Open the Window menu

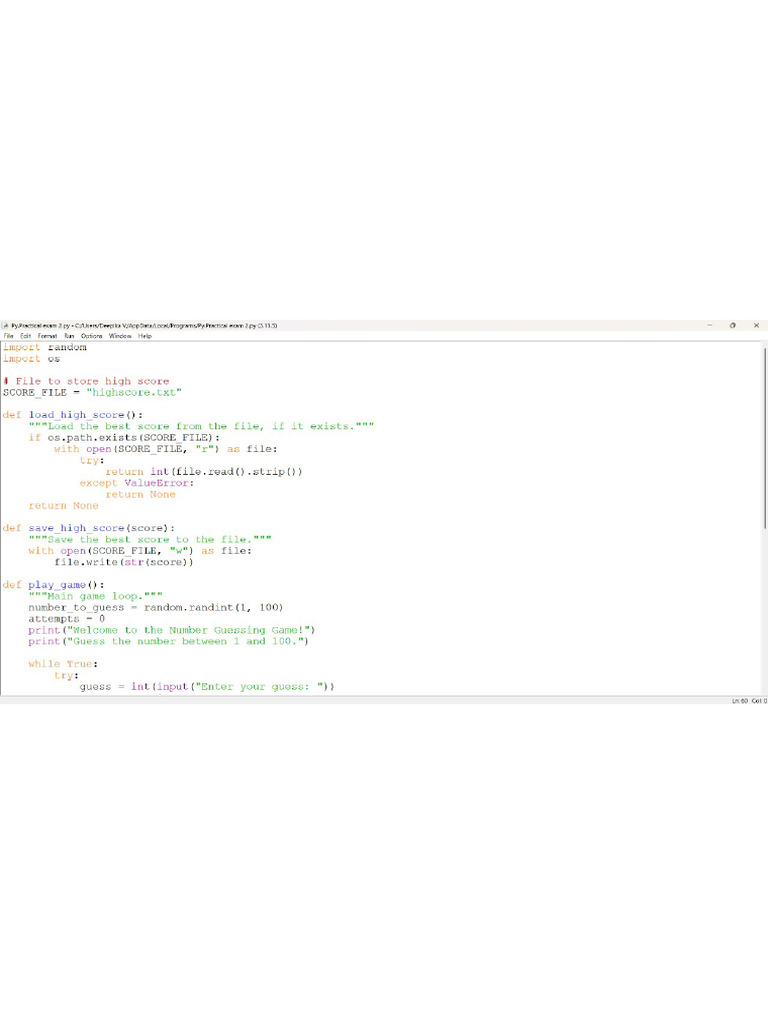[120, 336]
